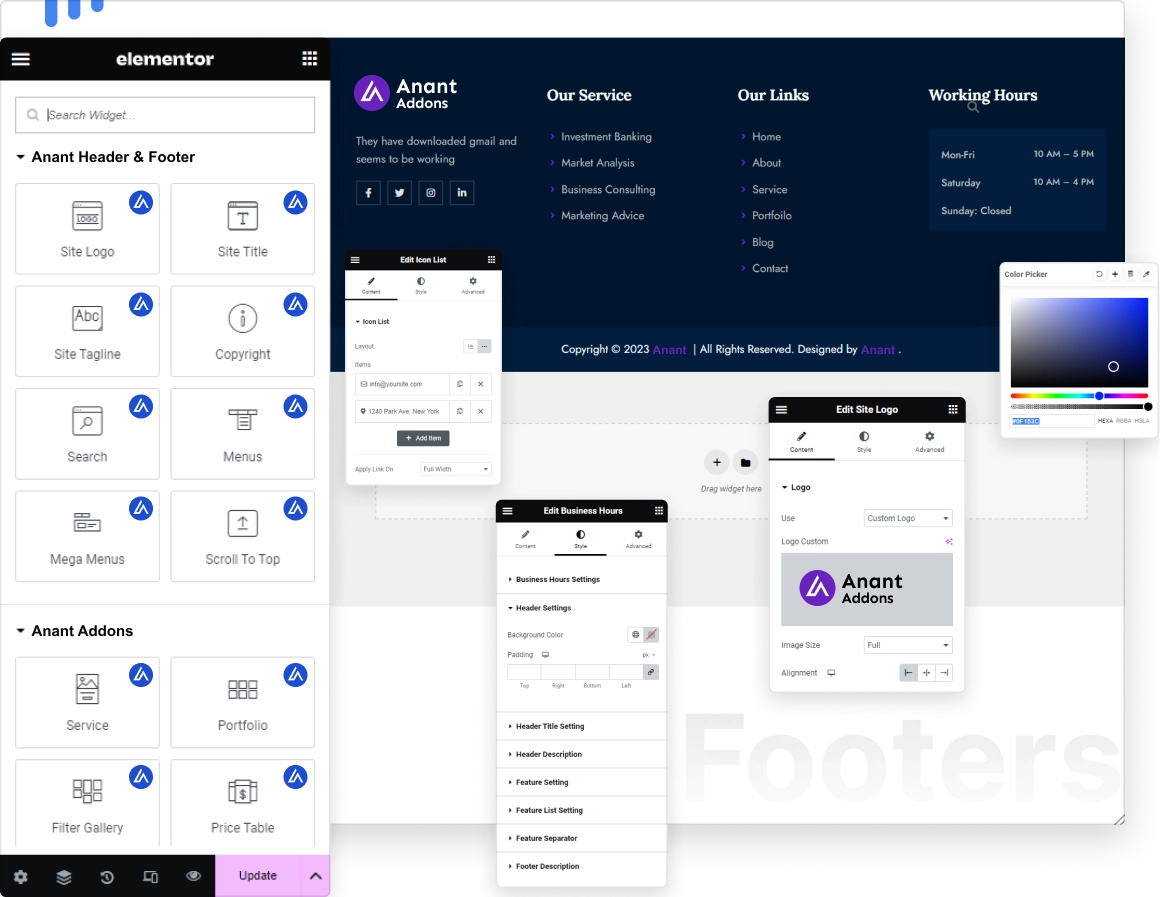Click the saturation color field in Color Picker
The width and height of the screenshot is (1160, 897).
[x=1079, y=342]
